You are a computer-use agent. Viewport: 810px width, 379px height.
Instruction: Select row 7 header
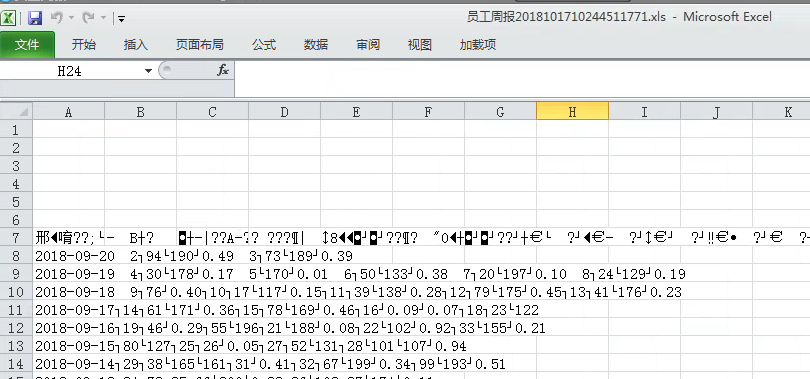click(x=16, y=238)
